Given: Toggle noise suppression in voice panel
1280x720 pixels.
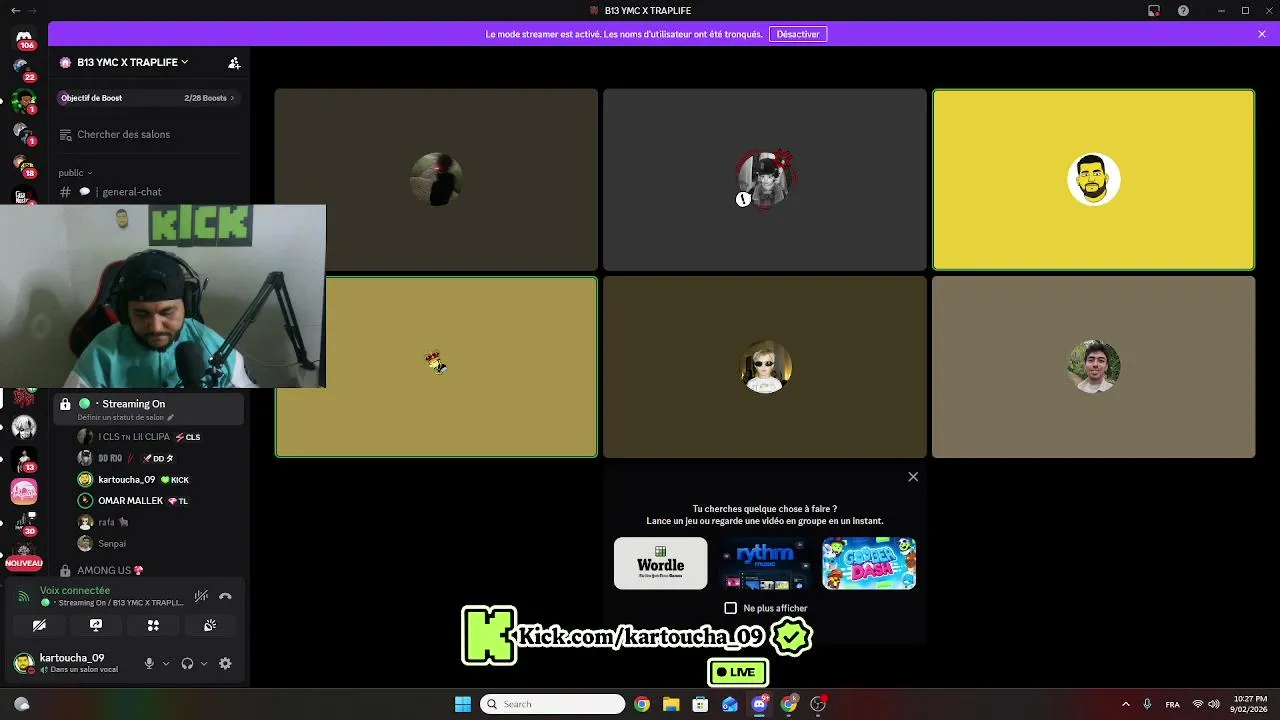Looking at the screenshot, I should click(x=201, y=596).
